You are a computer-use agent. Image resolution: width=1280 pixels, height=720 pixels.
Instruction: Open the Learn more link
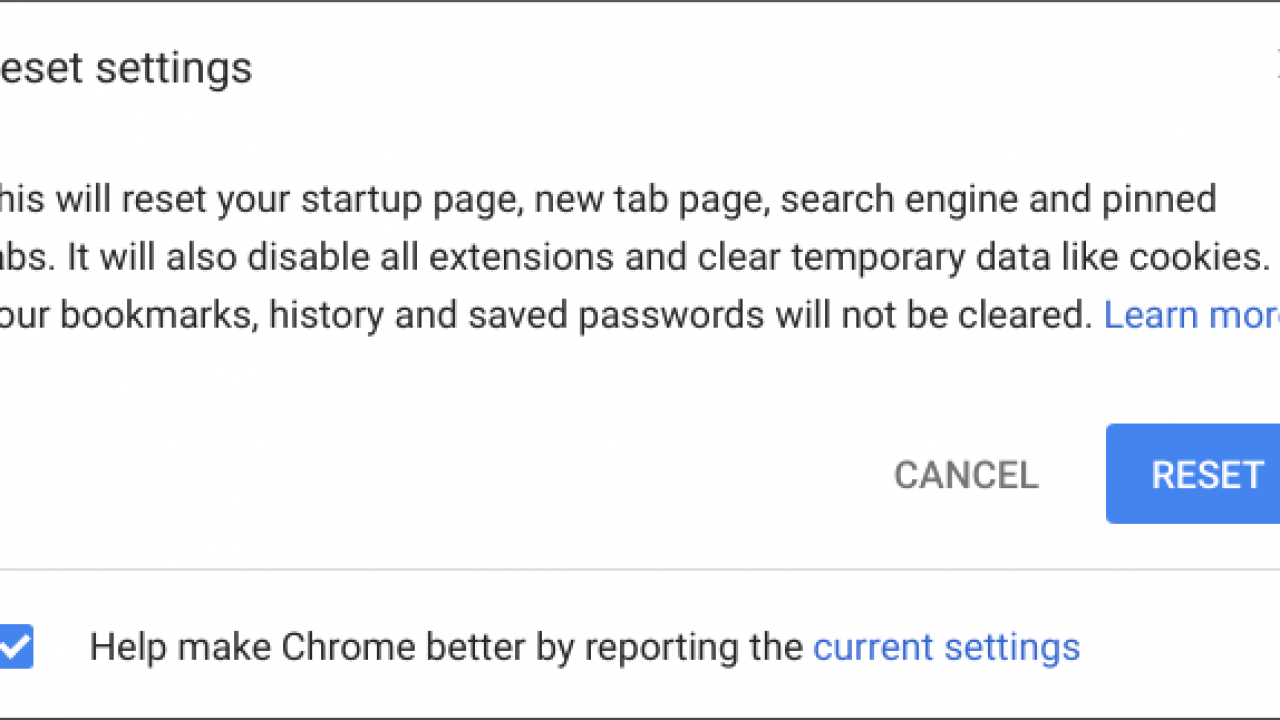point(1190,316)
